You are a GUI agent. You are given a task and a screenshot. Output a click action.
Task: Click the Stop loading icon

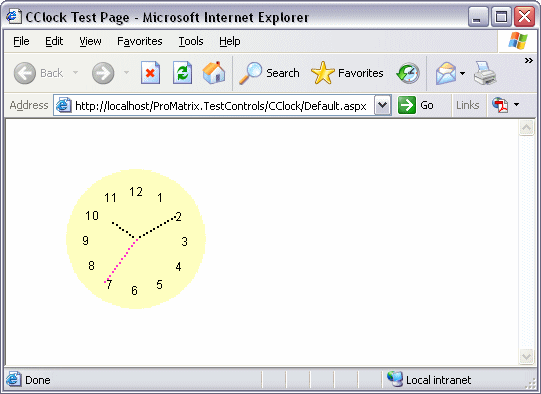pos(150,73)
